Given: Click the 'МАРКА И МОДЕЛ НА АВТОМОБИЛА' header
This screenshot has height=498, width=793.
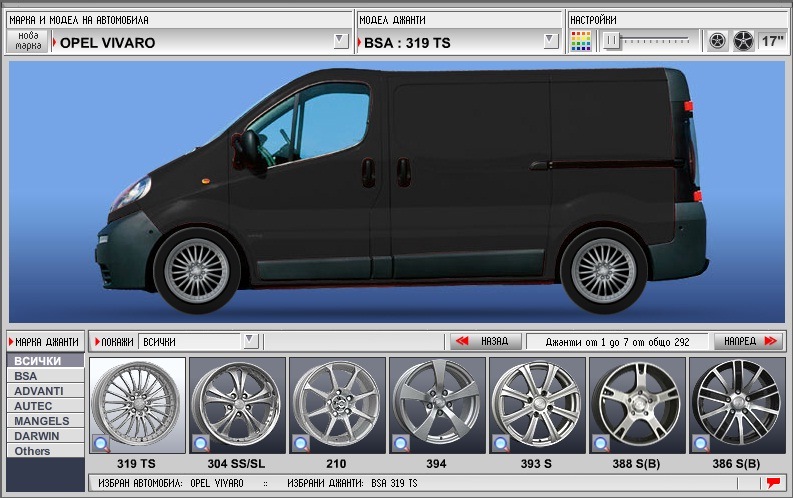Looking at the screenshot, I should (x=79, y=20).
